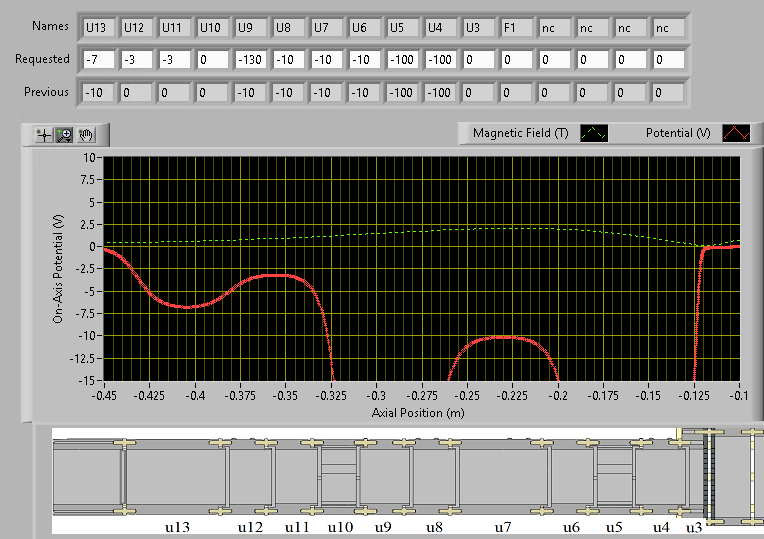Click the Previous value -10 for U9
The image size is (764, 539).
[250, 93]
